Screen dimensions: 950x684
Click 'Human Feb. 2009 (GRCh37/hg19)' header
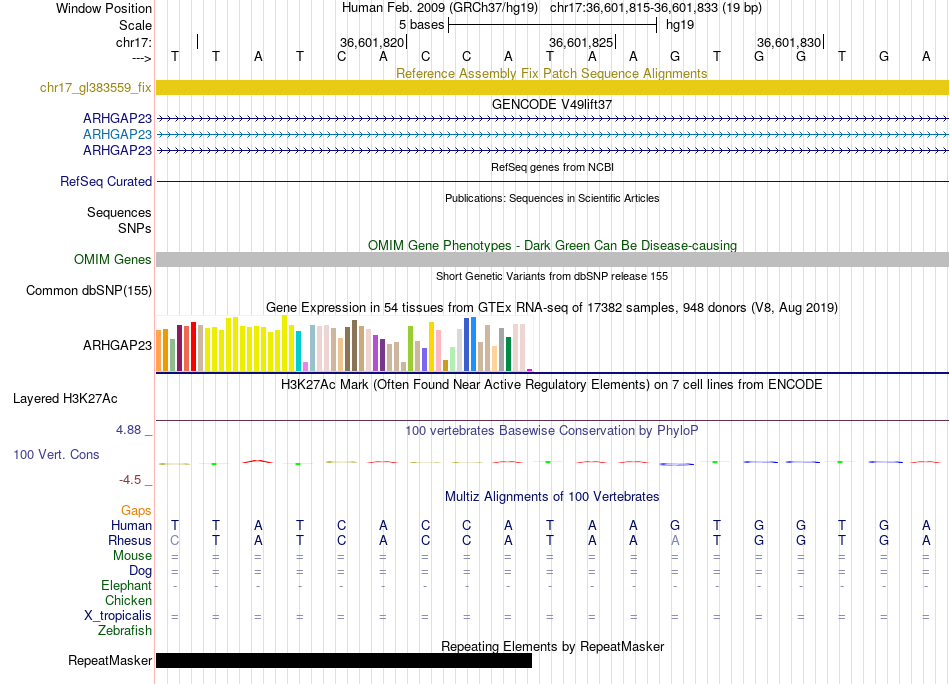coord(440,8)
